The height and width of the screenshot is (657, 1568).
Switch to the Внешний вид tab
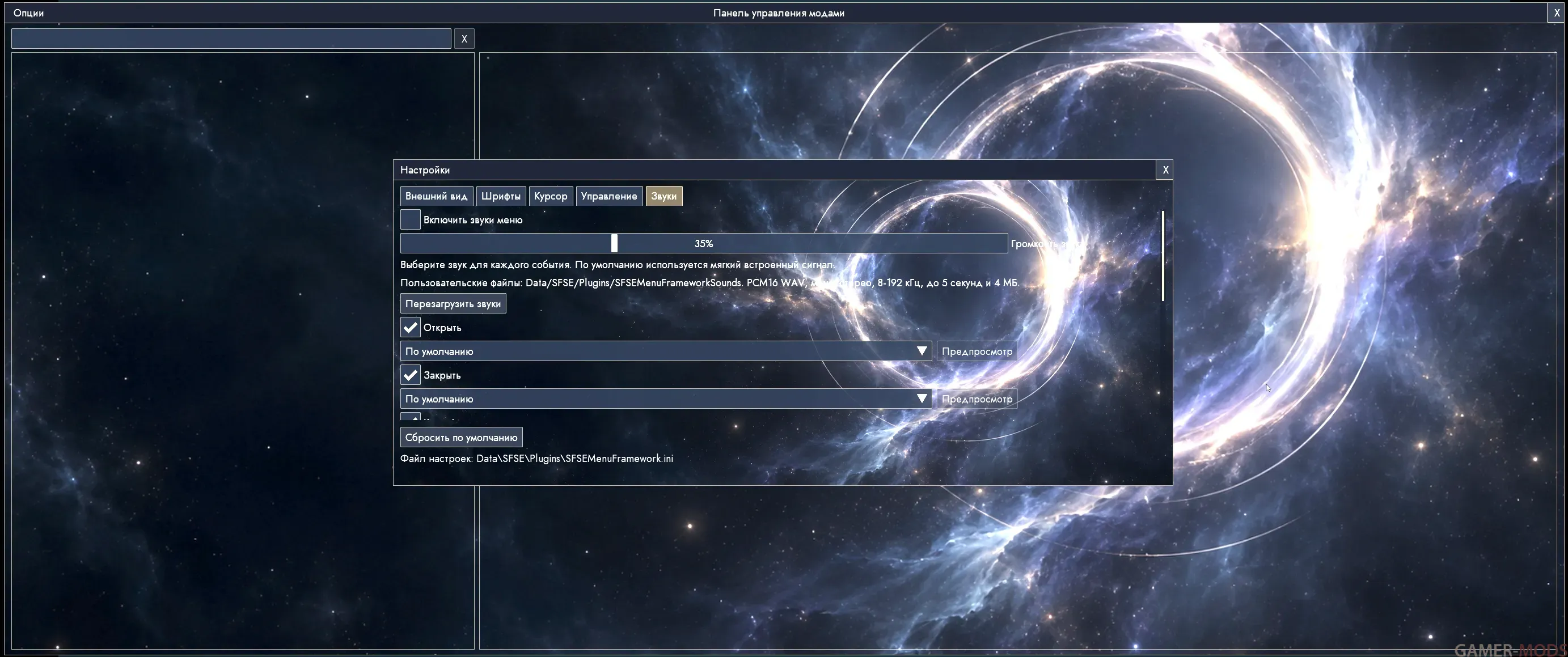click(x=437, y=196)
